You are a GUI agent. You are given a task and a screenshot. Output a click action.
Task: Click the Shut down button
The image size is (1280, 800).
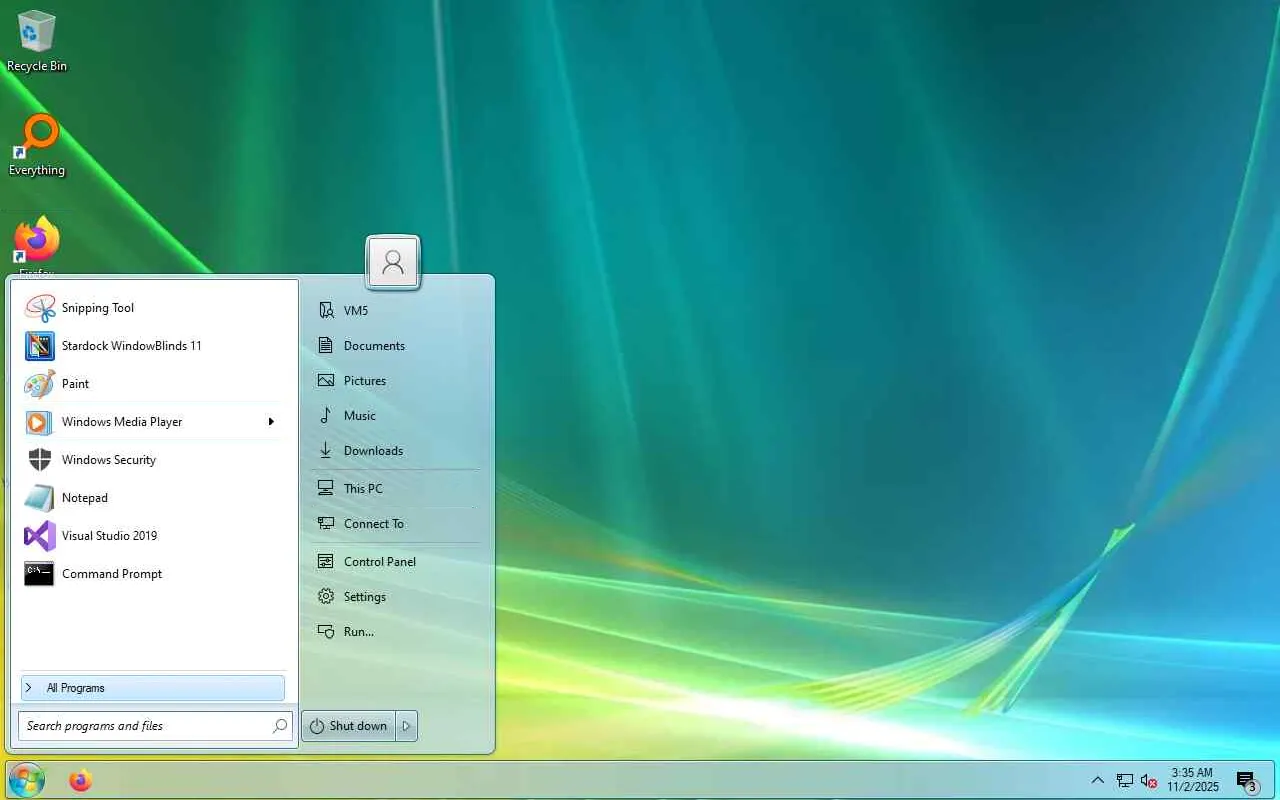[349, 726]
